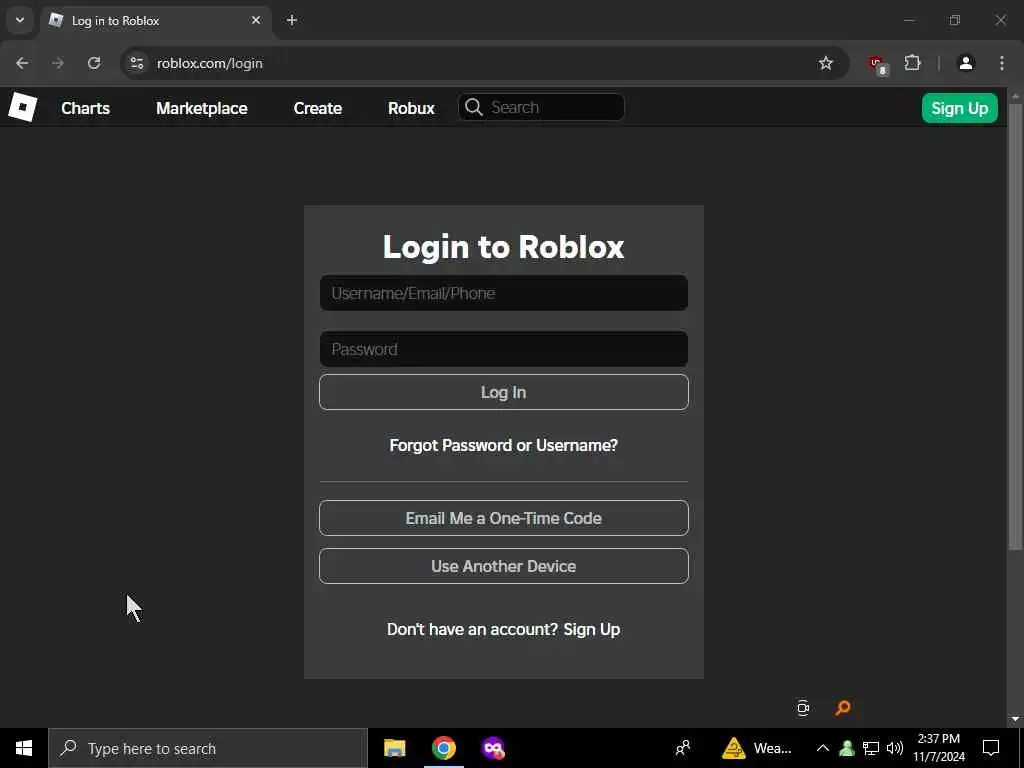Click the orange magnifier icon near the page bottom
Viewport: 1024px width, 768px height.
843,708
